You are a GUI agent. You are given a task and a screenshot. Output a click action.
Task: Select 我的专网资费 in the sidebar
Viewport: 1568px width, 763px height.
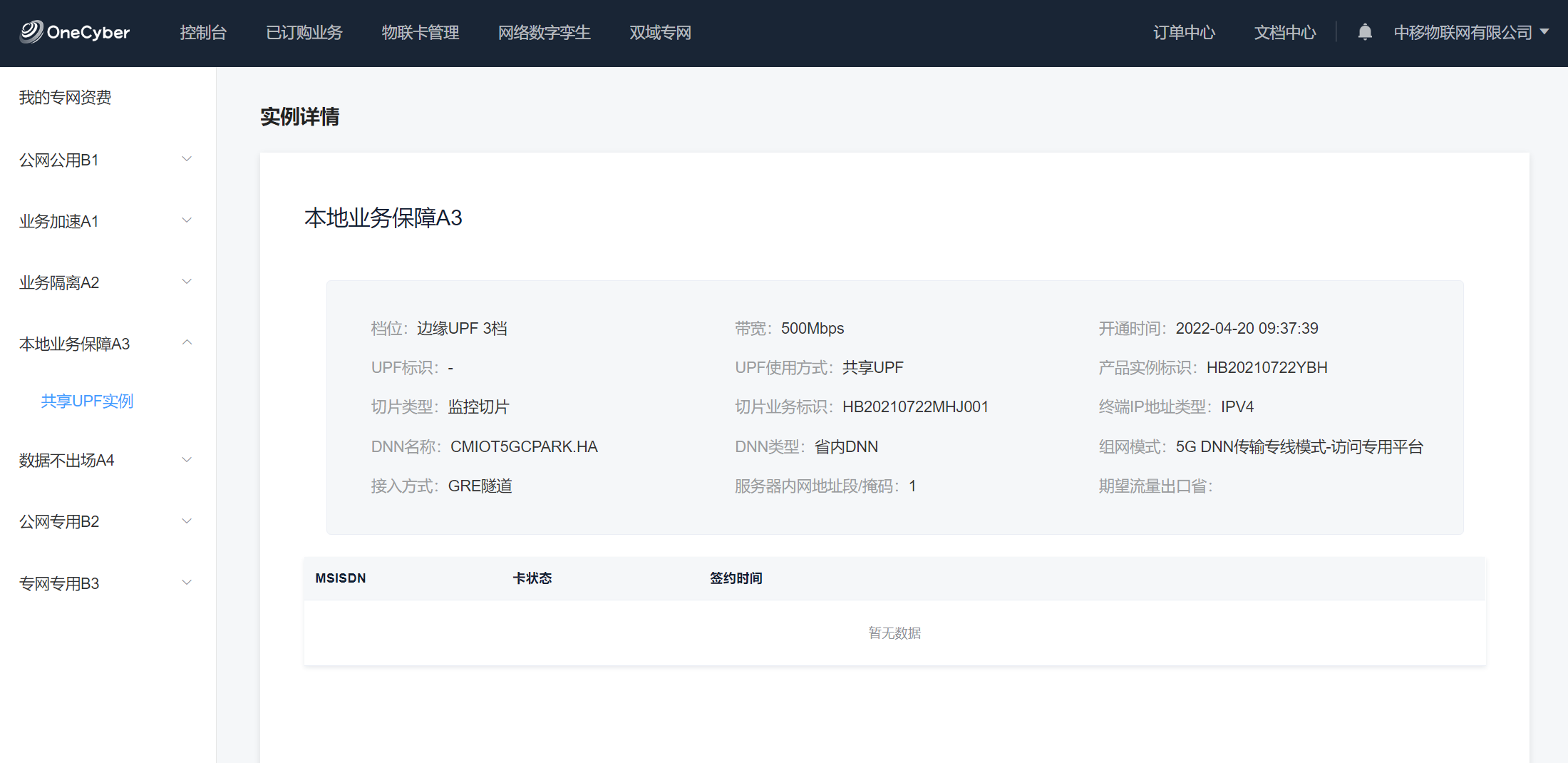65,98
